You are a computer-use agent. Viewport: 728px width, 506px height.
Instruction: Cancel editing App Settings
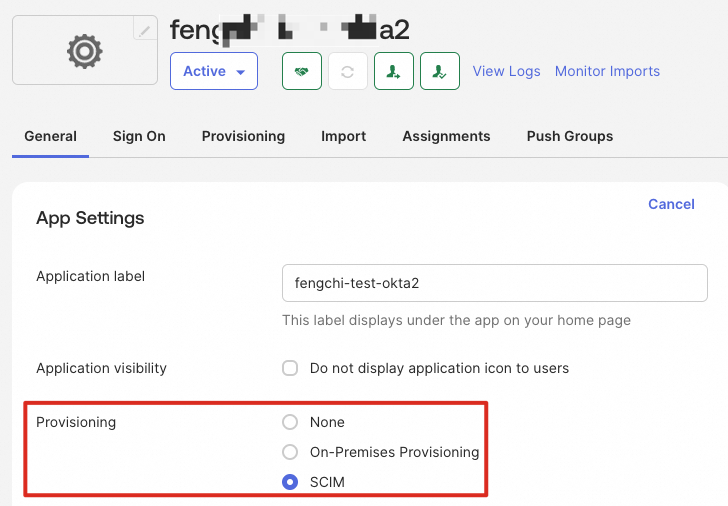(671, 204)
